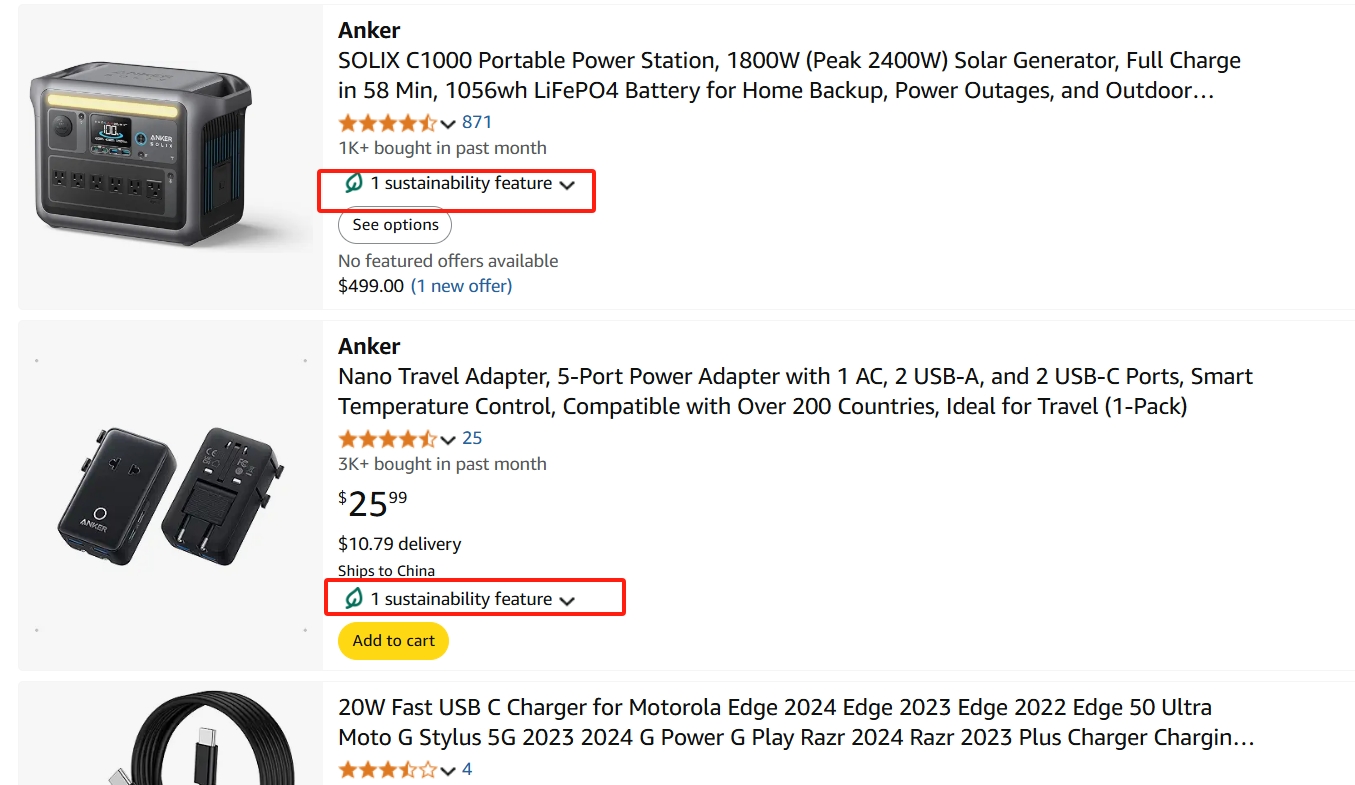Click Anker travel adapter product image
Screen dimensions: 1355x785
[170, 495]
